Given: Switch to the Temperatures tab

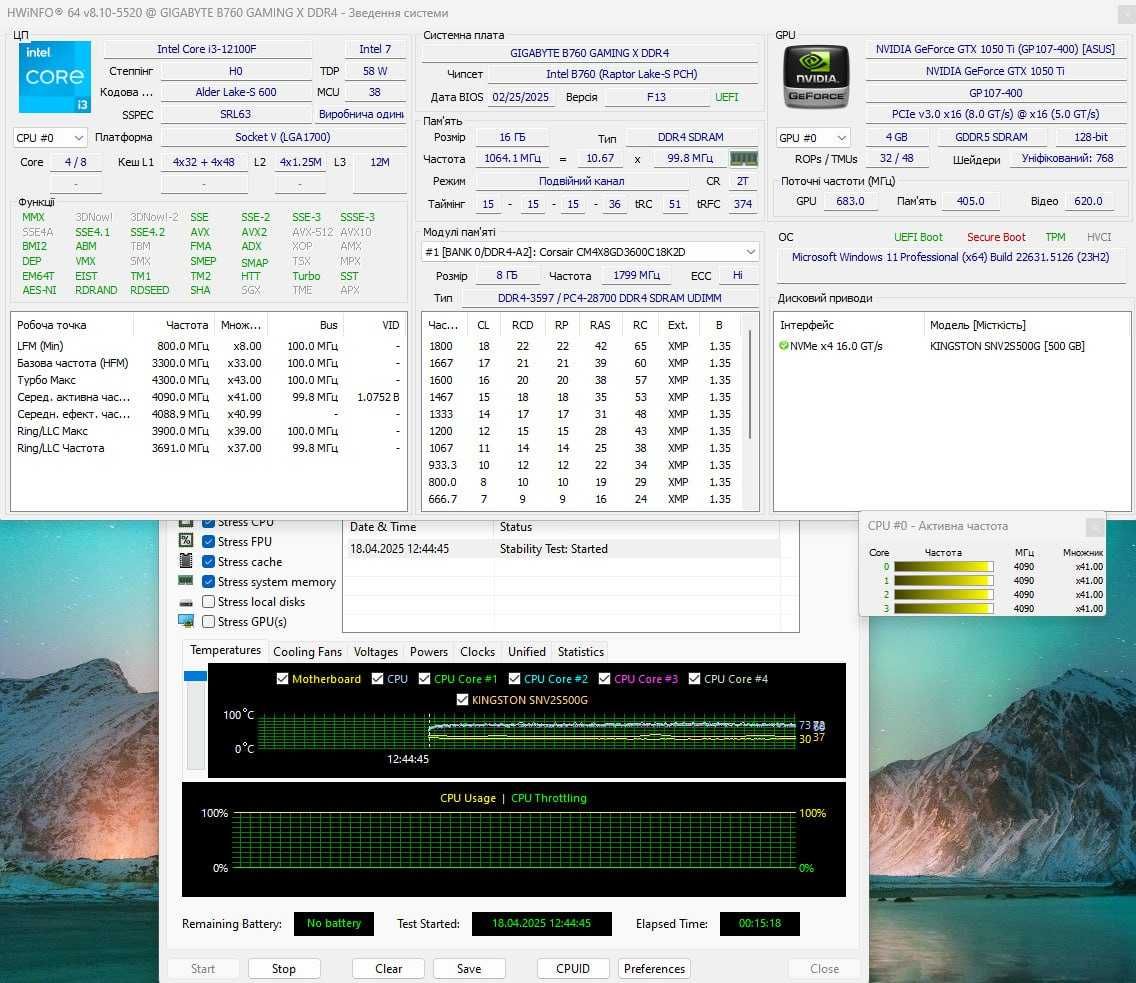Looking at the screenshot, I should [225, 651].
